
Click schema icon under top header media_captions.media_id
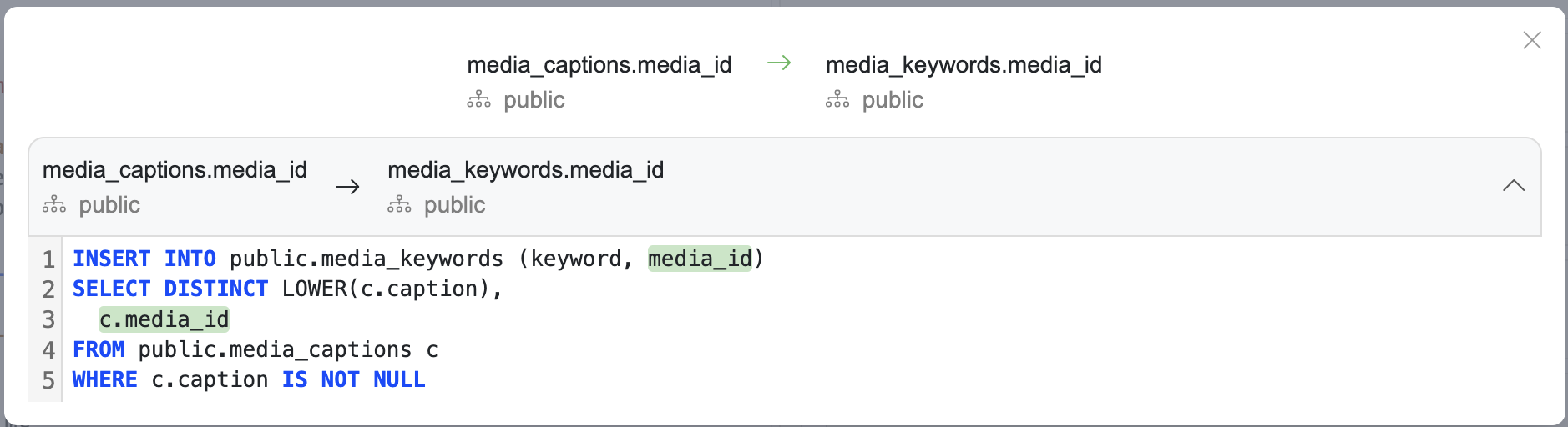pyautogui.click(x=478, y=100)
